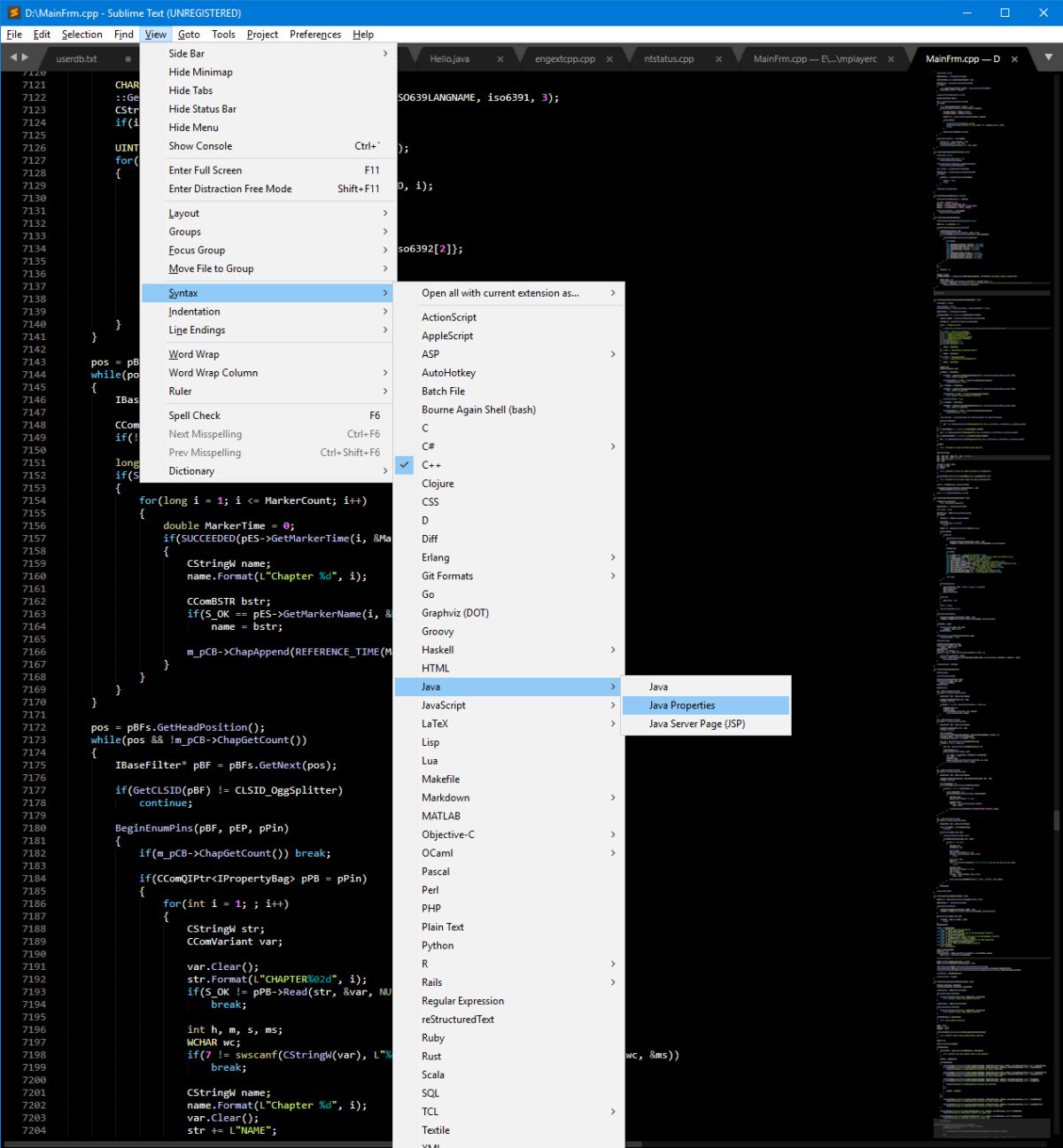Hide Tabs from View menu
Image resolution: width=1063 pixels, height=1148 pixels.
pyautogui.click(x=268, y=90)
